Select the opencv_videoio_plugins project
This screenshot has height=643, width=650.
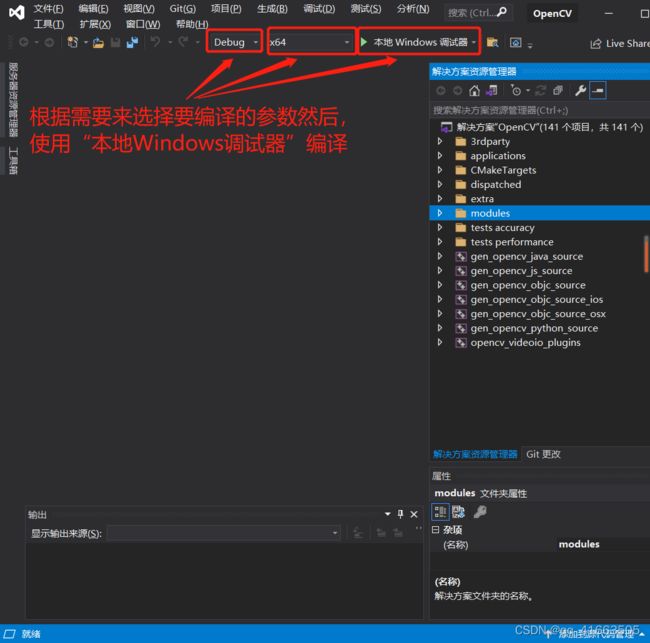pos(525,343)
